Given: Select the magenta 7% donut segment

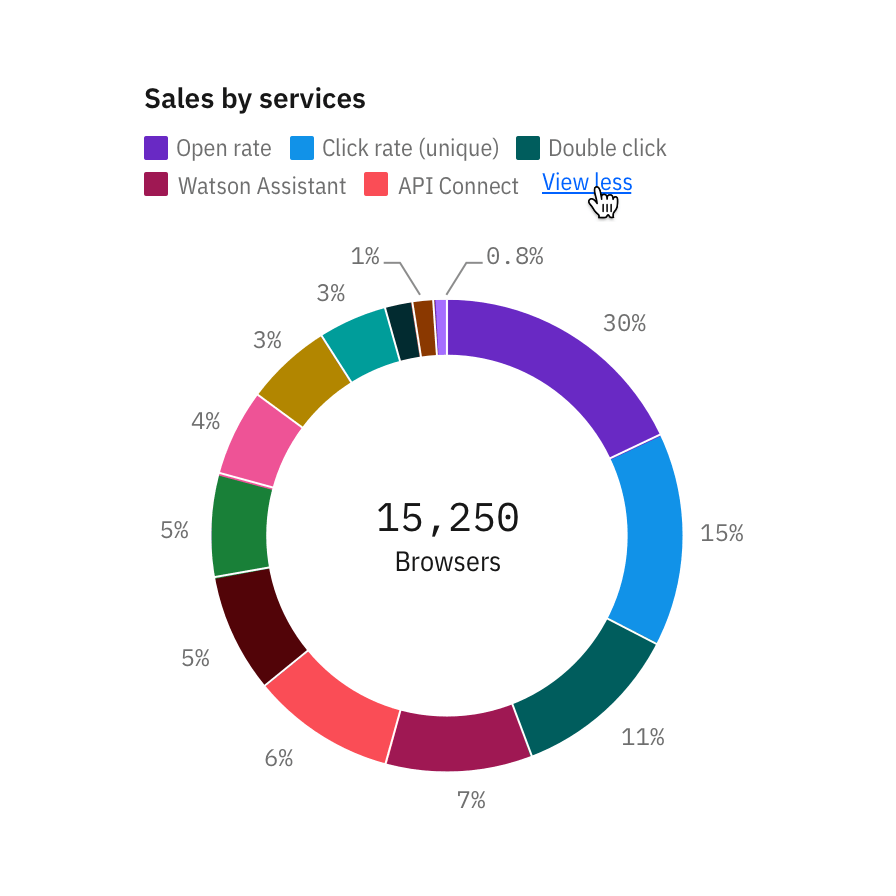Looking at the screenshot, I should (456, 742).
